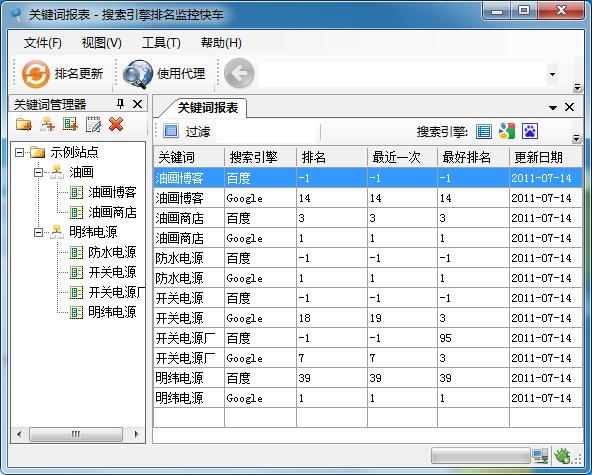The height and width of the screenshot is (475, 592).
Task: Toggle the all search engines list filter
Action: [484, 131]
